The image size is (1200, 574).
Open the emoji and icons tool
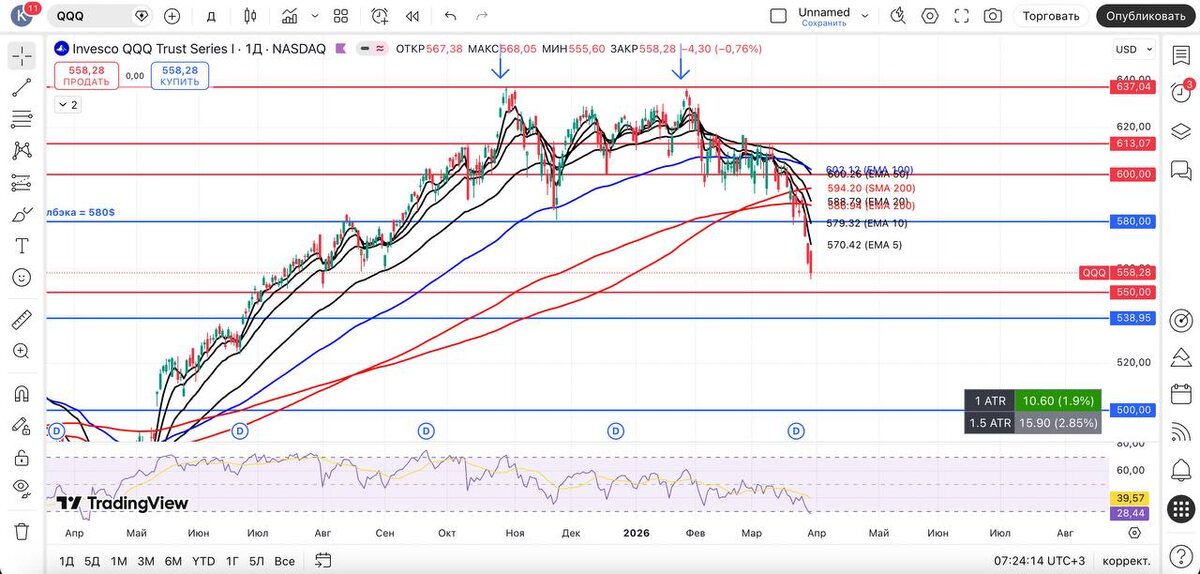pos(22,278)
